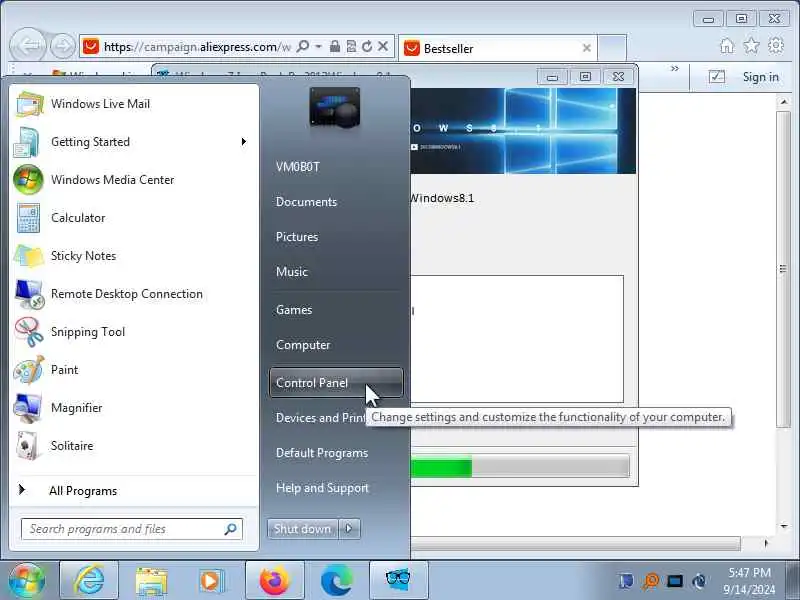This screenshot has width=800, height=600.
Task: Click the search magnifier in Start search box
Action: pos(231,529)
